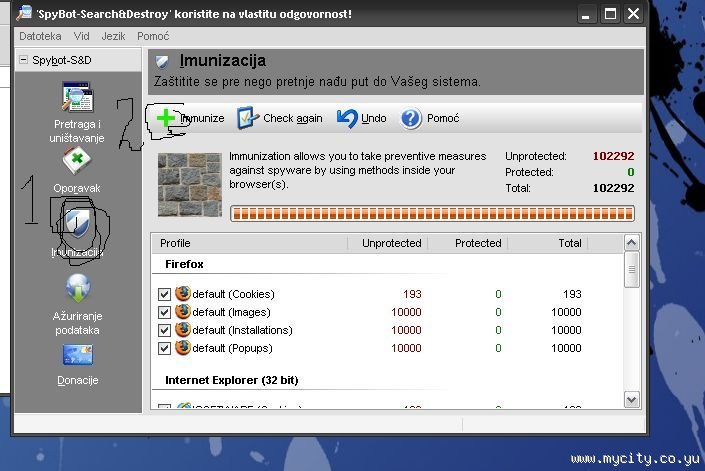
Task: Click the Unprotected column header
Action: (392, 243)
